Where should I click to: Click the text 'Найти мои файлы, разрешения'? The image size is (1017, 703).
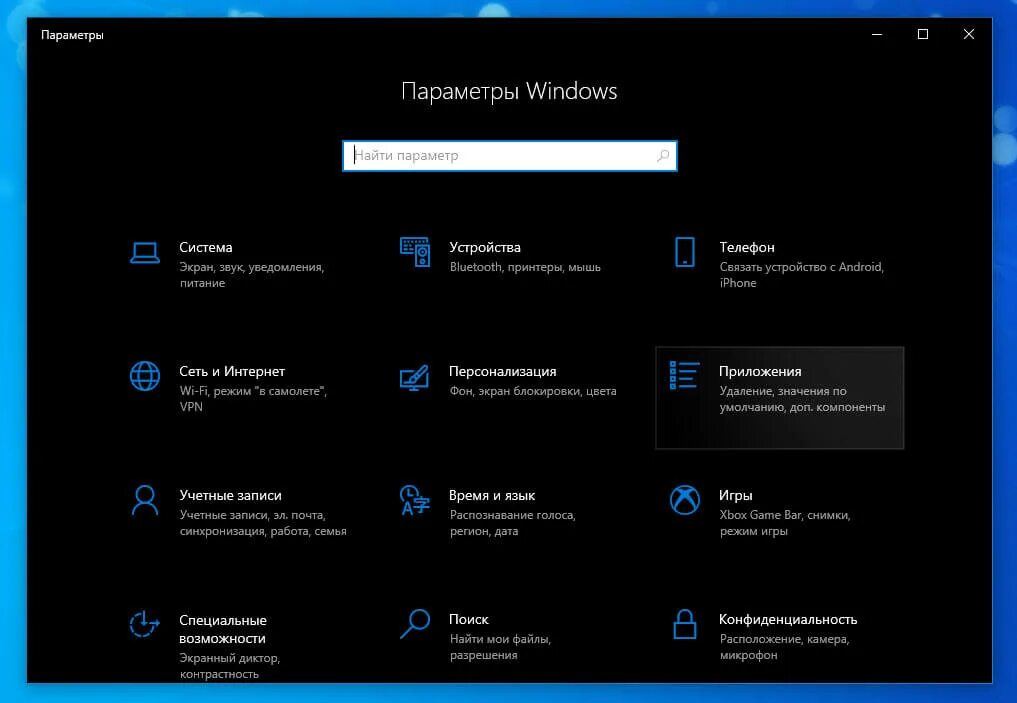[500, 647]
